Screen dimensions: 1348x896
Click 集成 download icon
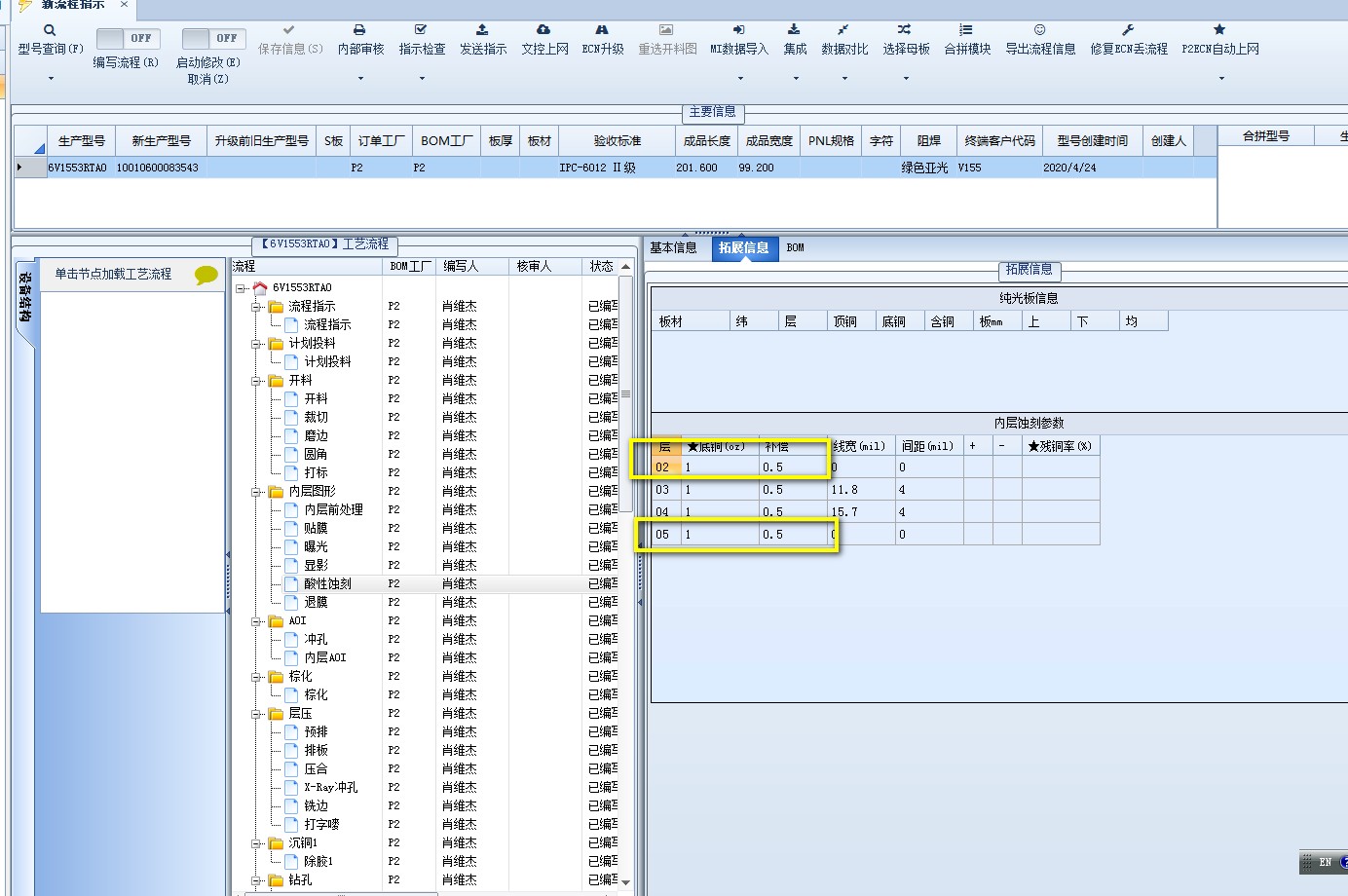pyautogui.click(x=794, y=30)
